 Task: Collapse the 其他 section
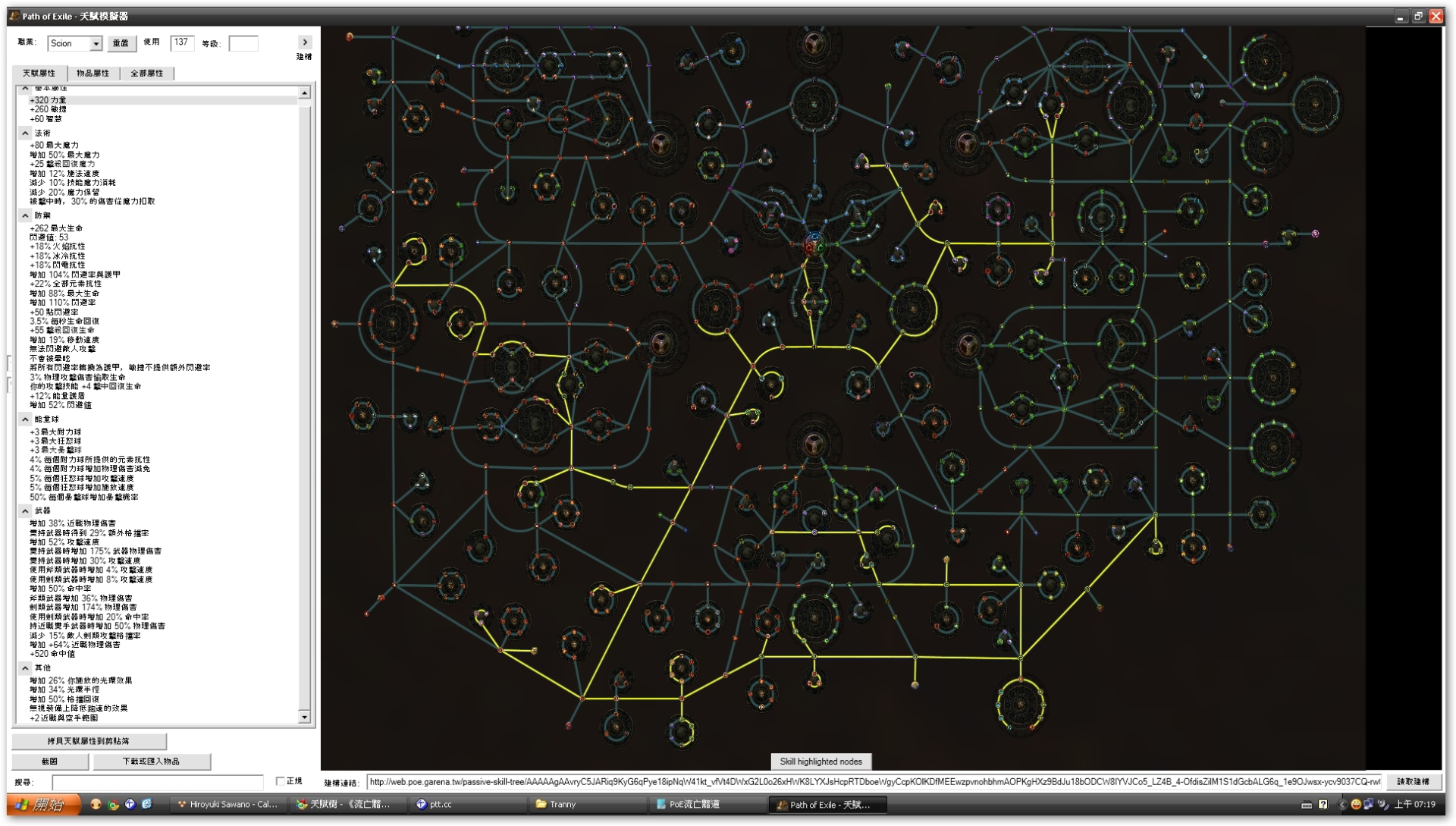pos(25,668)
